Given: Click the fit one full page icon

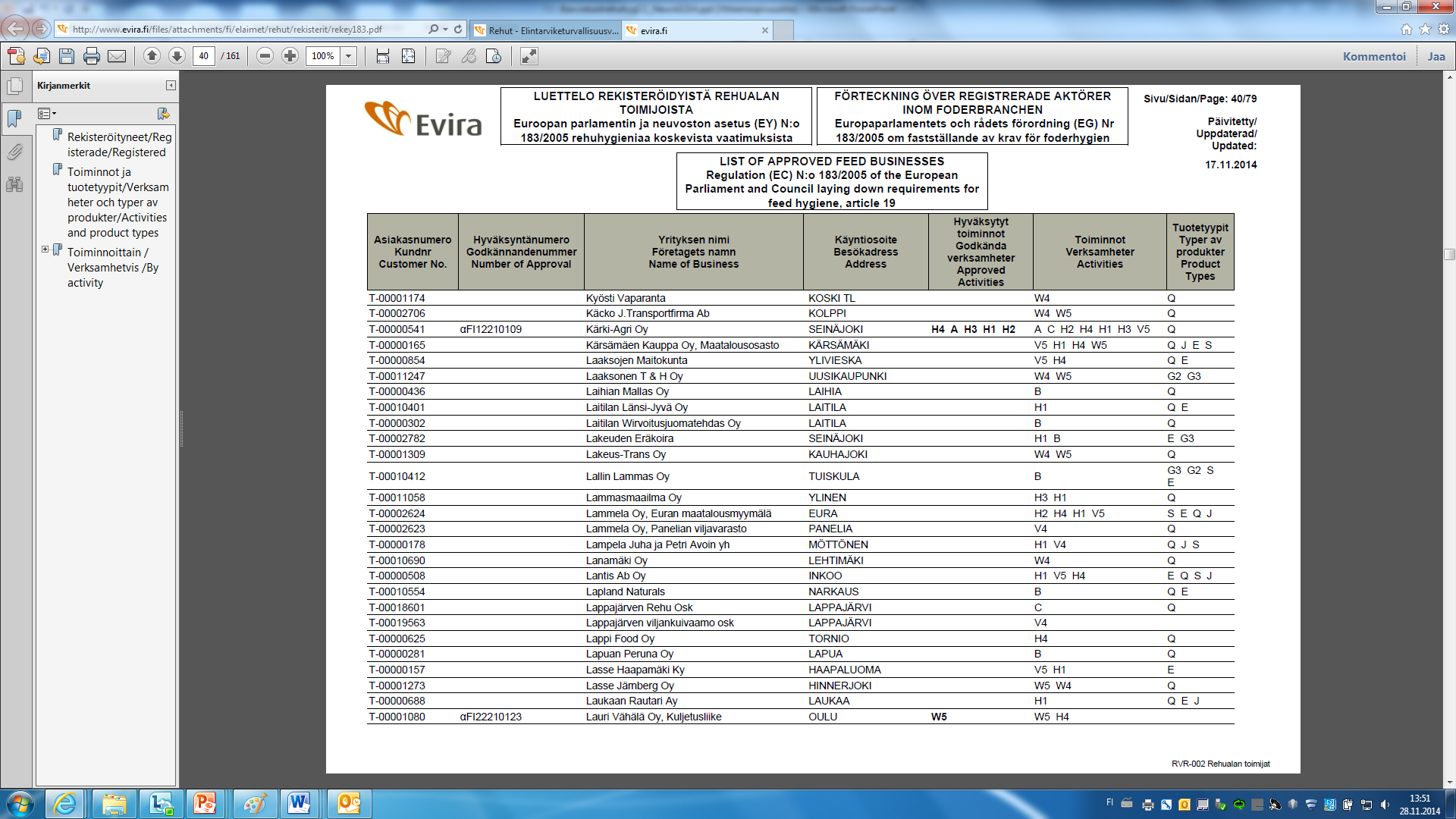Looking at the screenshot, I should [408, 56].
